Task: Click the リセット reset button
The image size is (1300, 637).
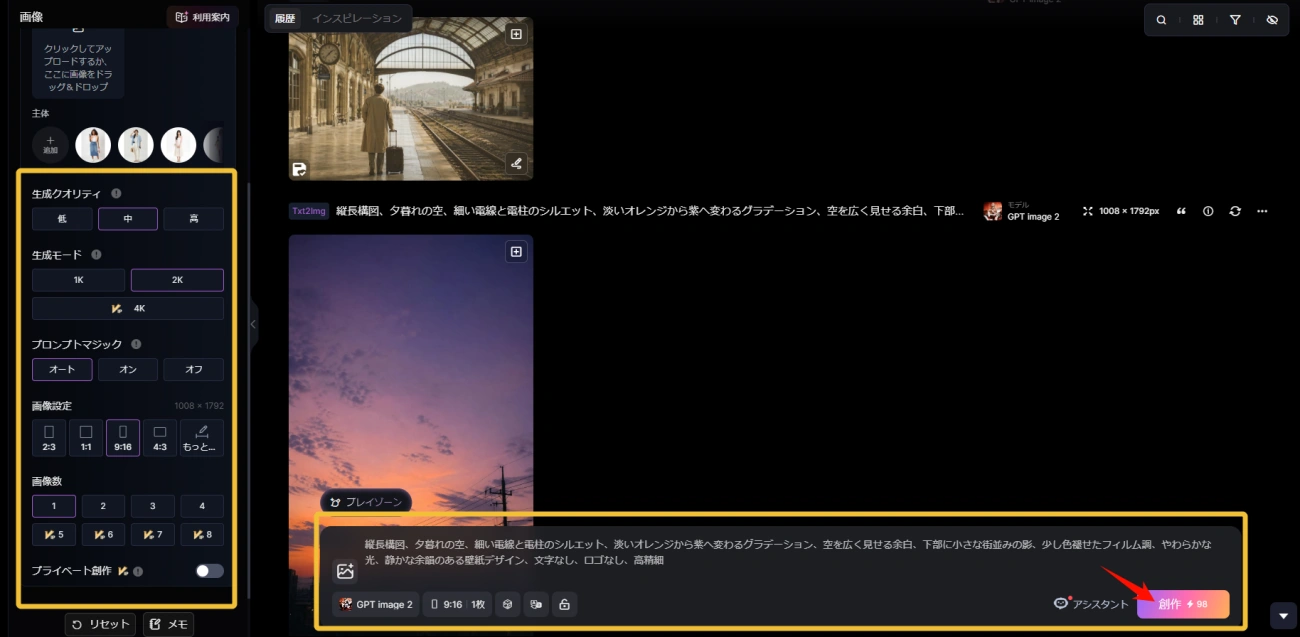Action: (x=100, y=624)
